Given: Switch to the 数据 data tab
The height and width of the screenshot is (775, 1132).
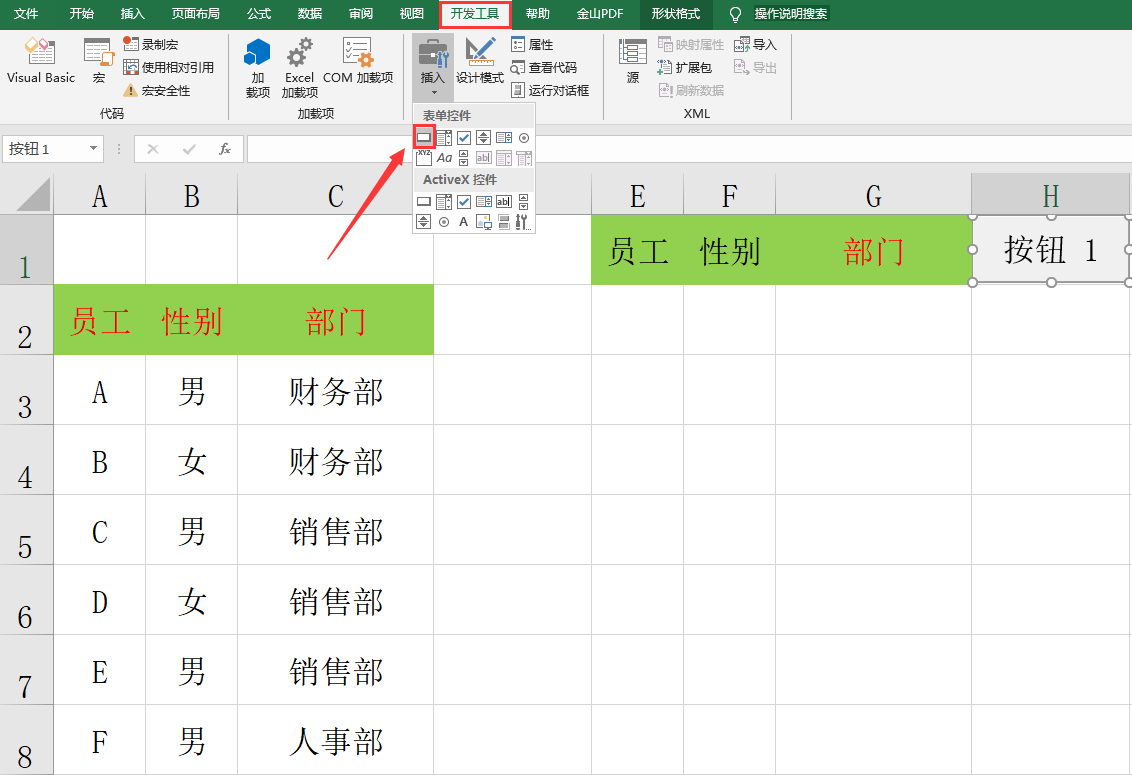Looking at the screenshot, I should tap(310, 14).
